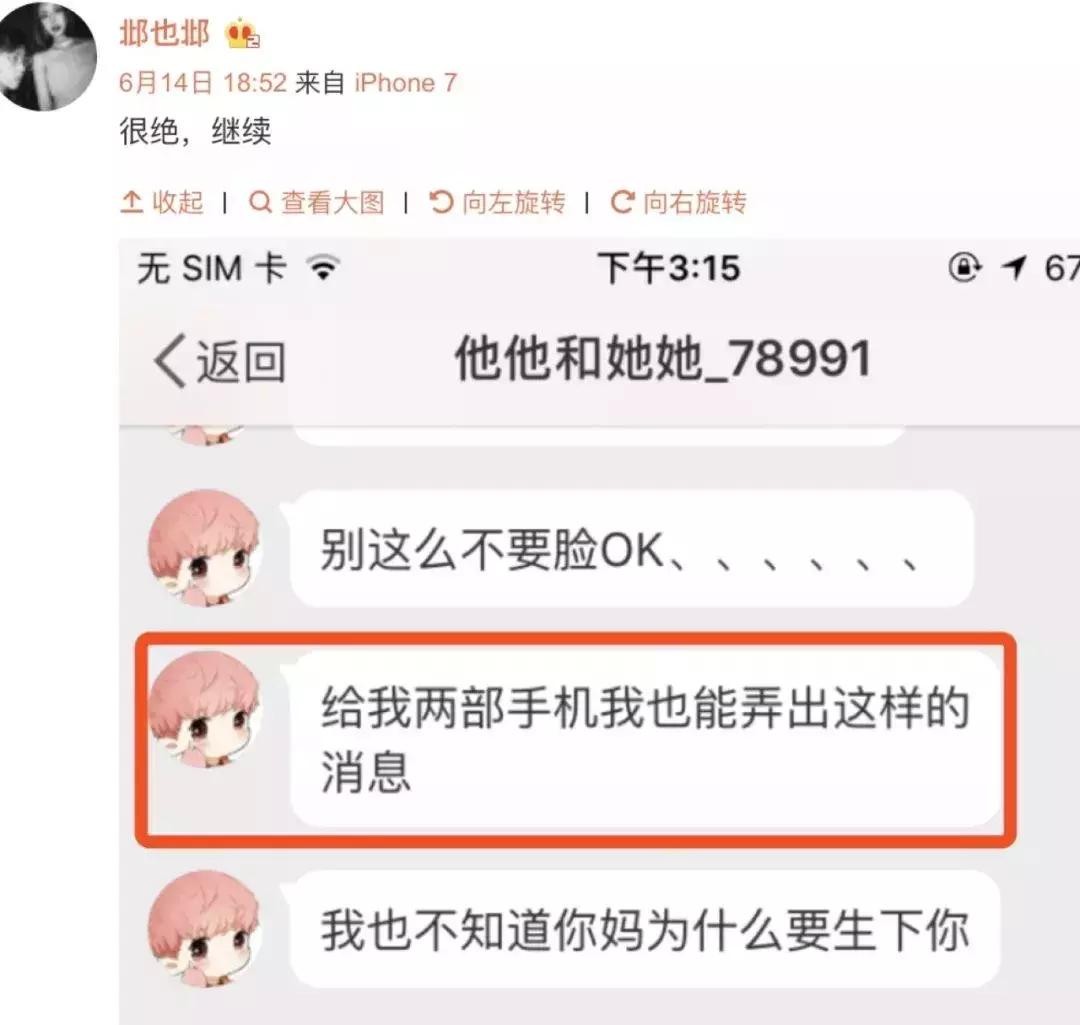
Task: Tap the 给我两部手机 message bubble
Action: (x=645, y=738)
